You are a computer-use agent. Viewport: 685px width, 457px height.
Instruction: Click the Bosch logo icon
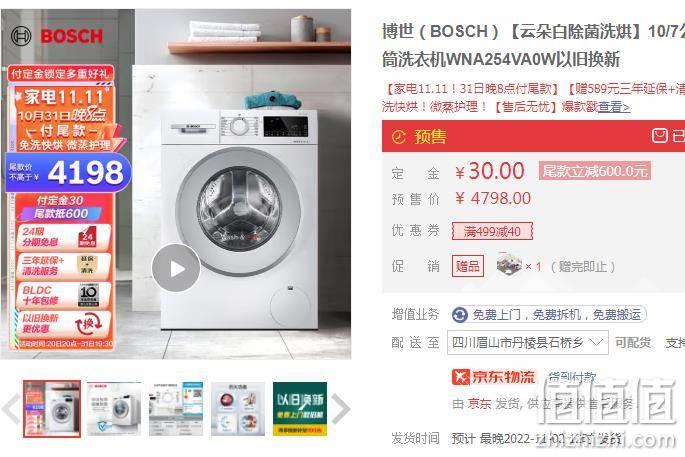(x=21, y=36)
